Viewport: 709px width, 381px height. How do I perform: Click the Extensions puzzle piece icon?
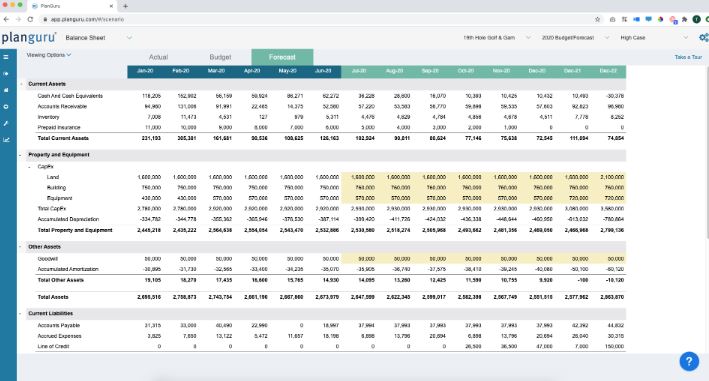(684, 19)
